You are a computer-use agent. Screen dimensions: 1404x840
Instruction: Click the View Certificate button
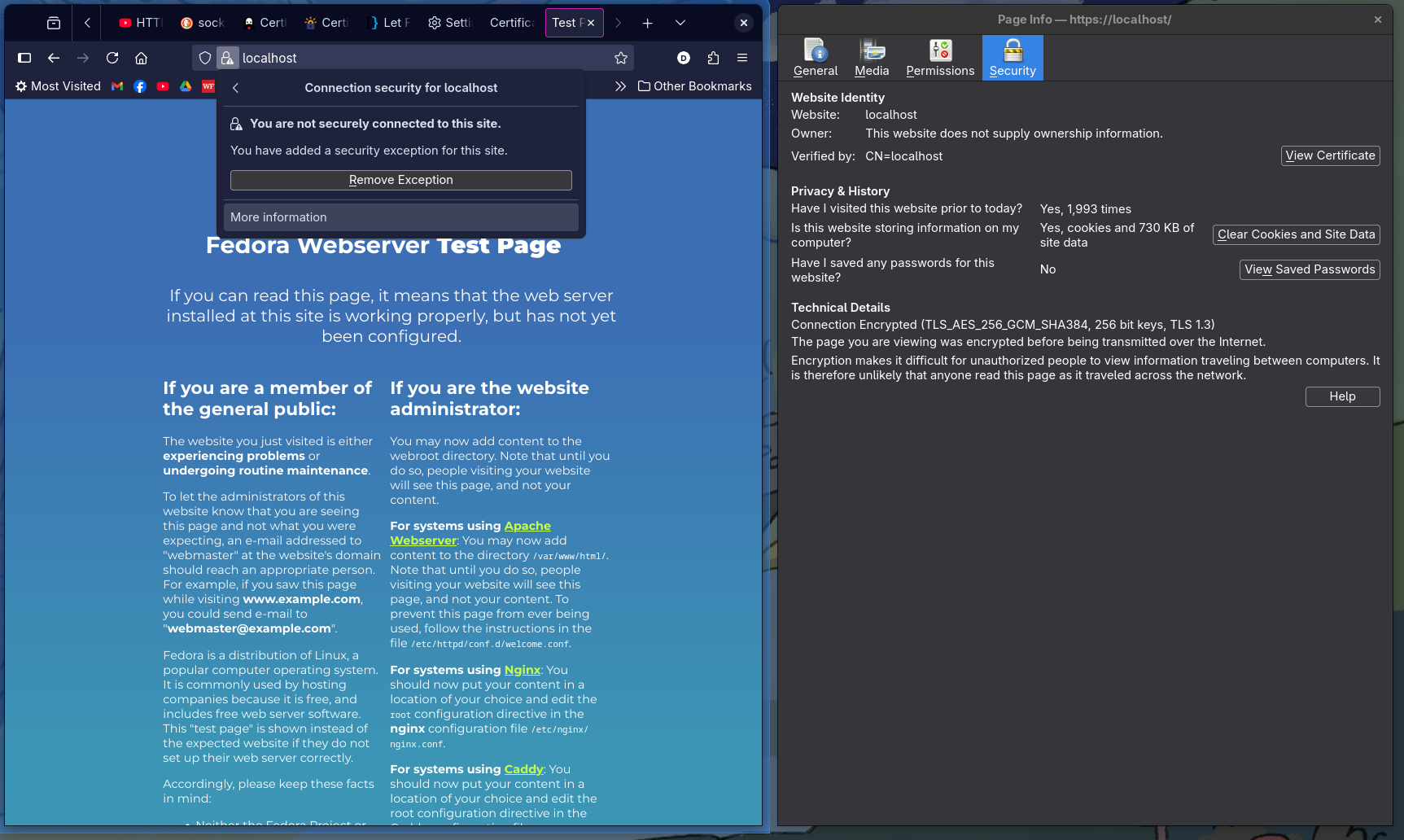pos(1330,155)
